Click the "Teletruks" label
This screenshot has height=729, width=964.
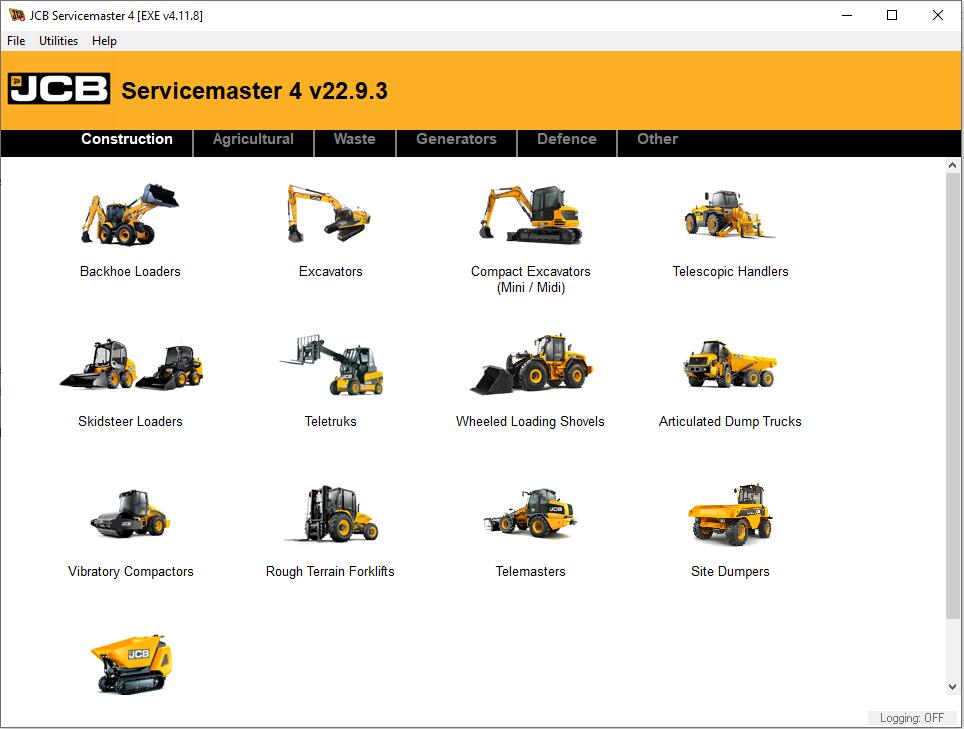(x=331, y=421)
